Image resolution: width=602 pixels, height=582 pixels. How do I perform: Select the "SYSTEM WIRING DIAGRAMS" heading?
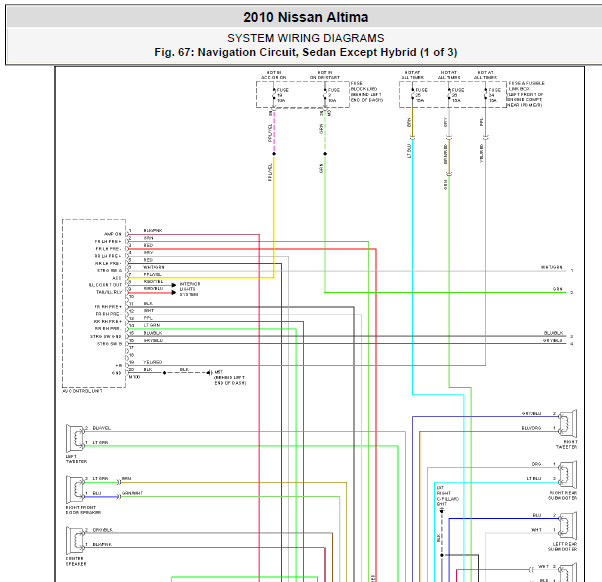click(x=306, y=38)
